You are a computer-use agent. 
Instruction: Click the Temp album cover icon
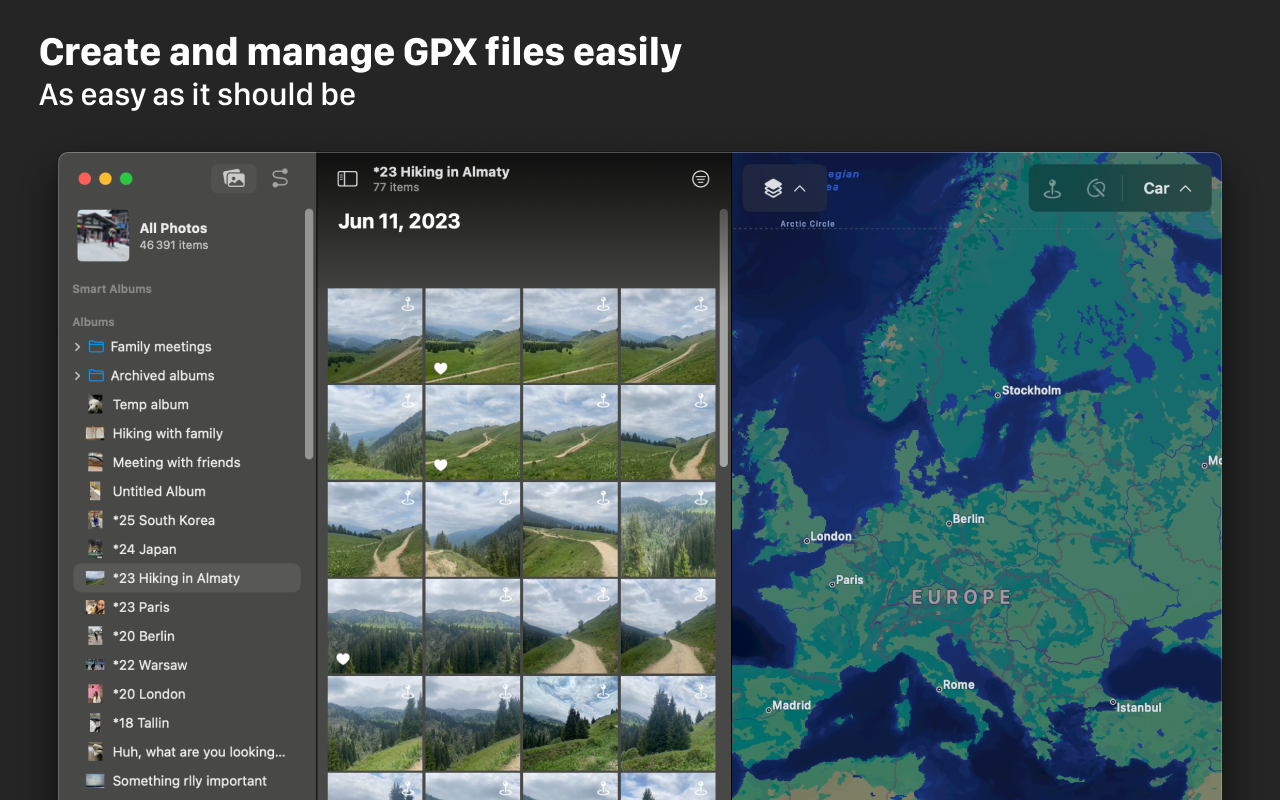(x=95, y=405)
